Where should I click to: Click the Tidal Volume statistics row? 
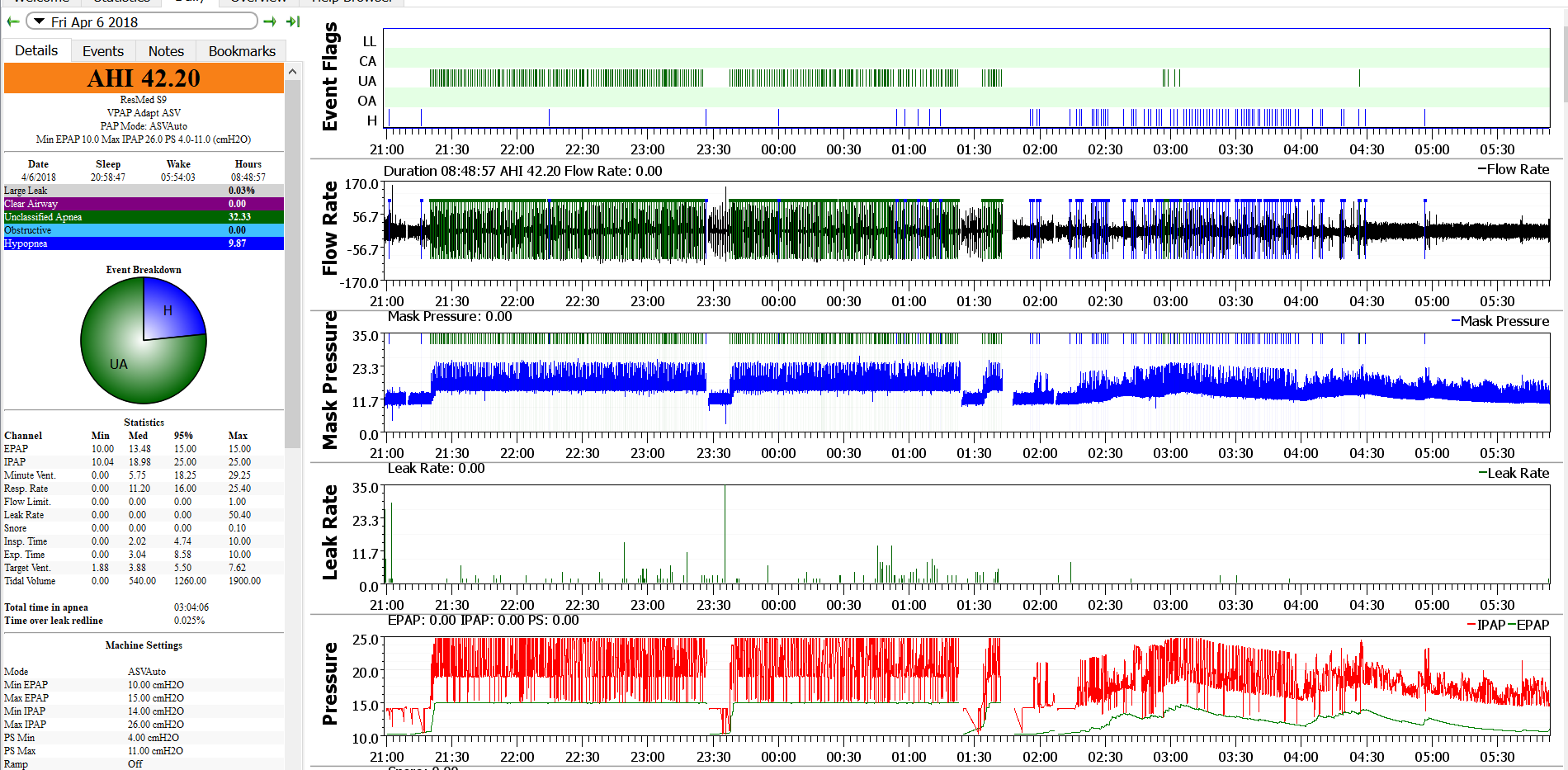tap(144, 581)
